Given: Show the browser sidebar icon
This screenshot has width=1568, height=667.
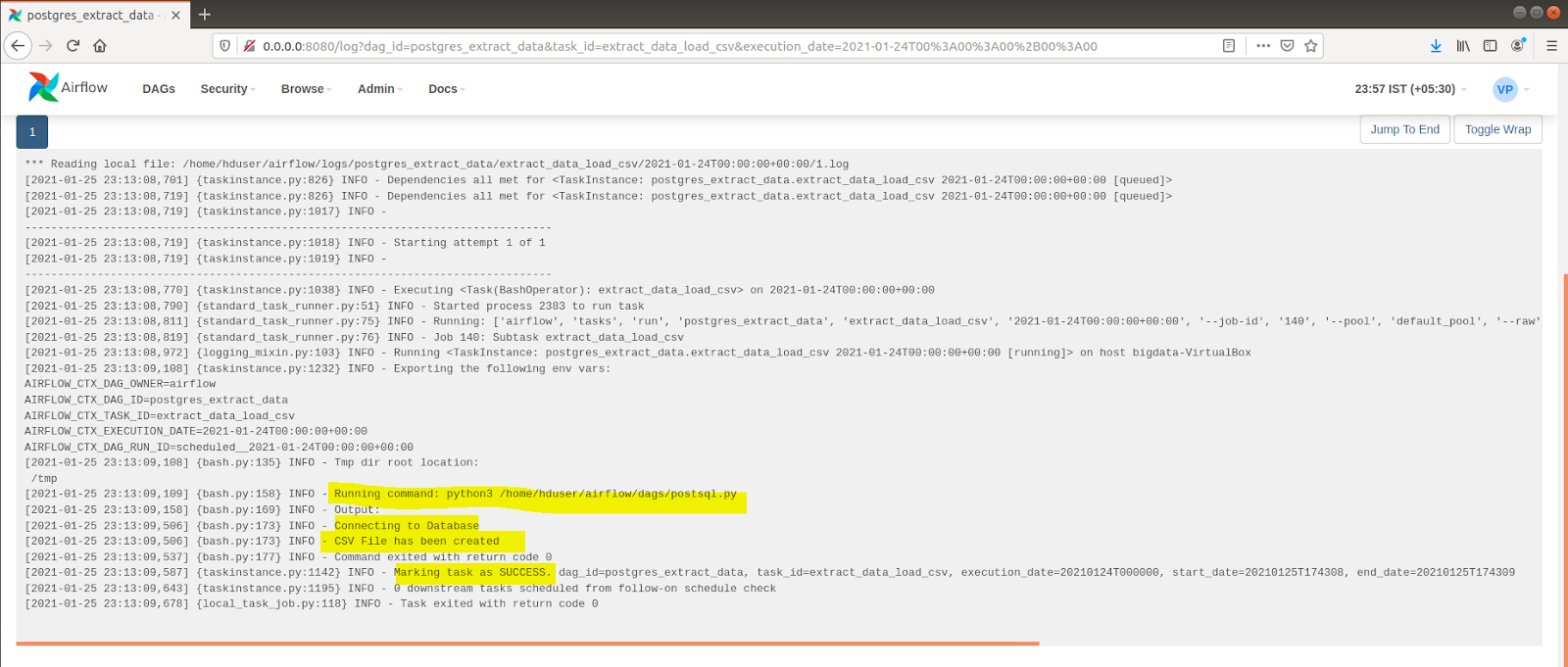Looking at the screenshot, I should [1490, 46].
